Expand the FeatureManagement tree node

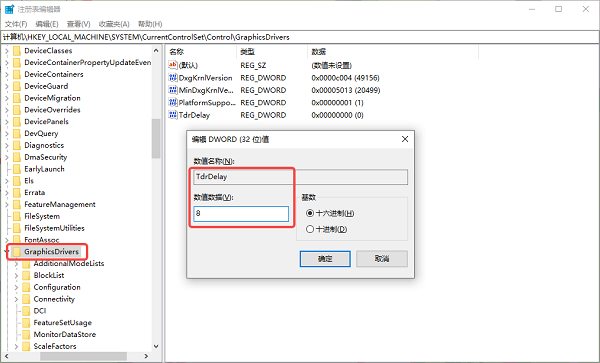[x=7, y=204]
